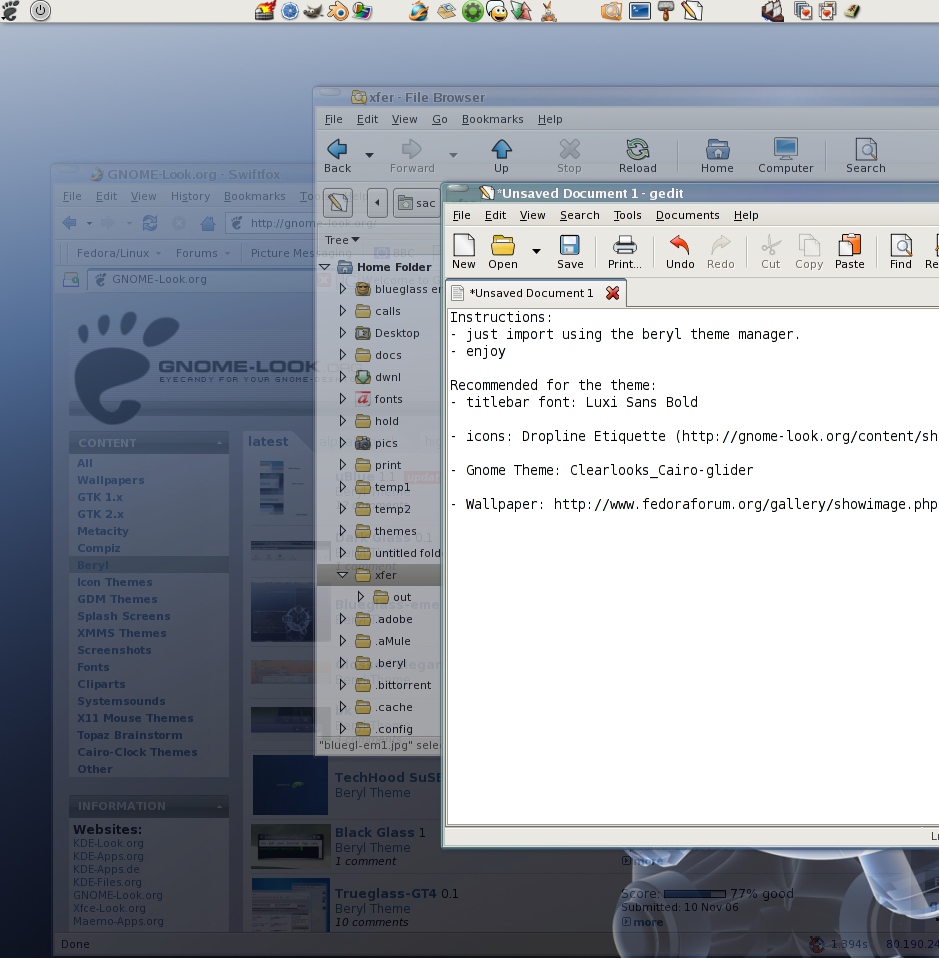Click the Swiftfox reload icon
This screenshot has width=939, height=958.
150,223
